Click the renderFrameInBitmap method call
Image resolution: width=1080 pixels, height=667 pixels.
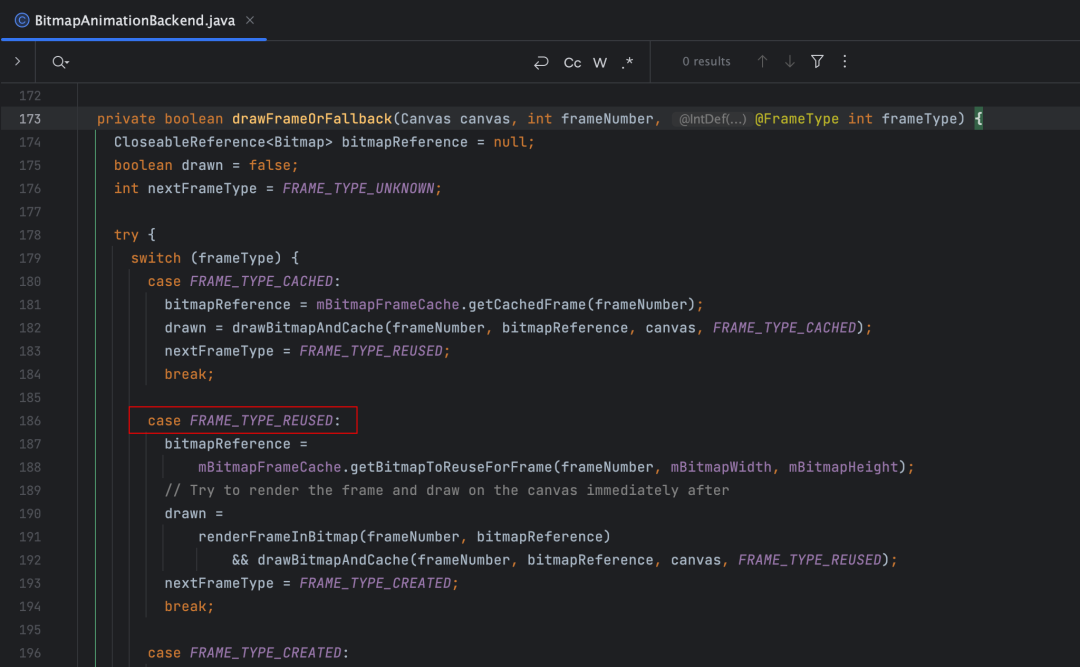(279, 537)
